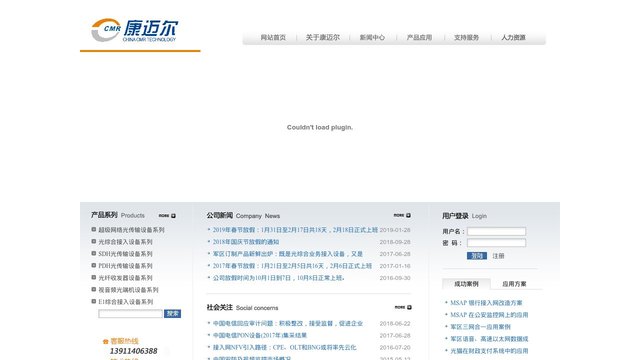Focus the product search input field
This screenshot has height=360, width=640.
point(130,313)
